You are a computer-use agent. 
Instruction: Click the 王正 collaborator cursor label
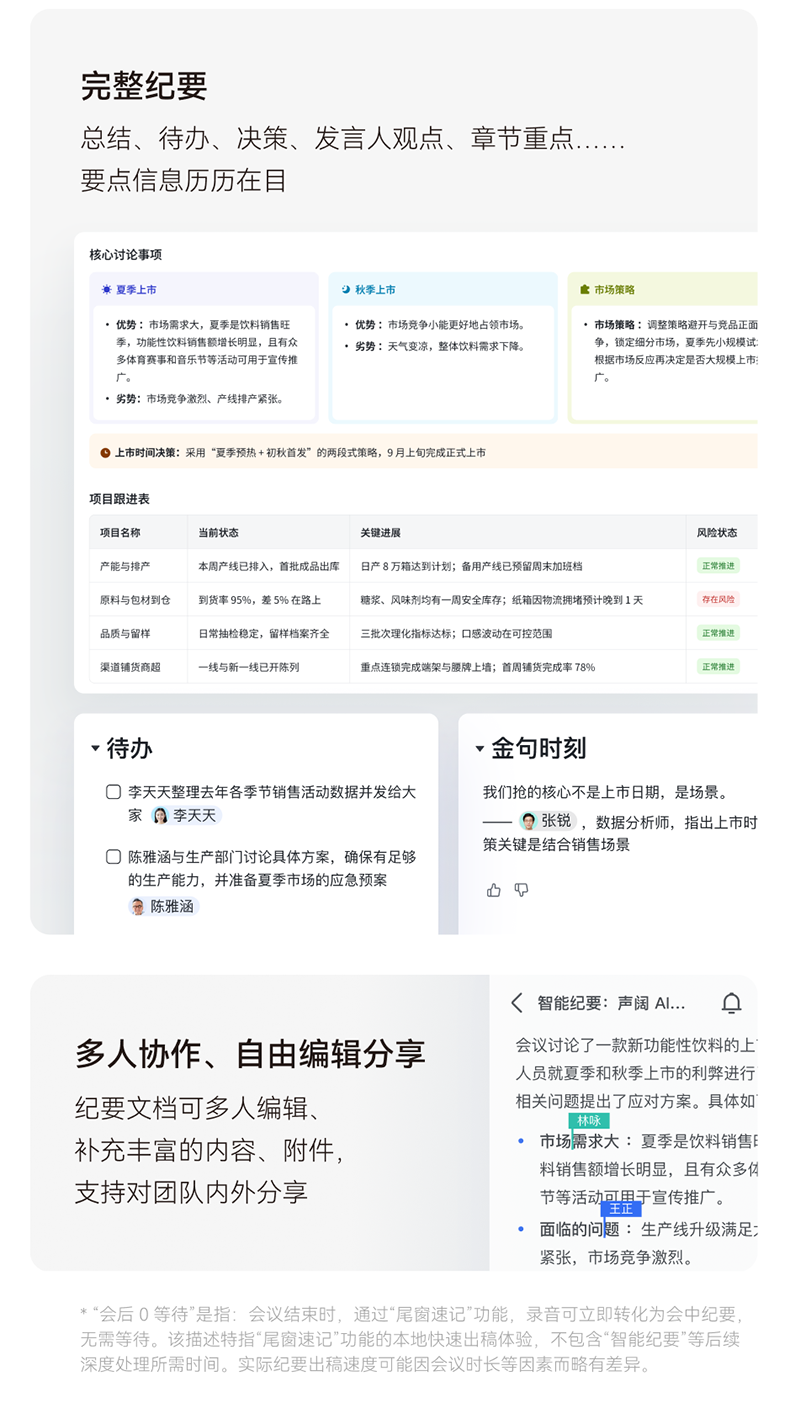pyautogui.click(x=621, y=1209)
